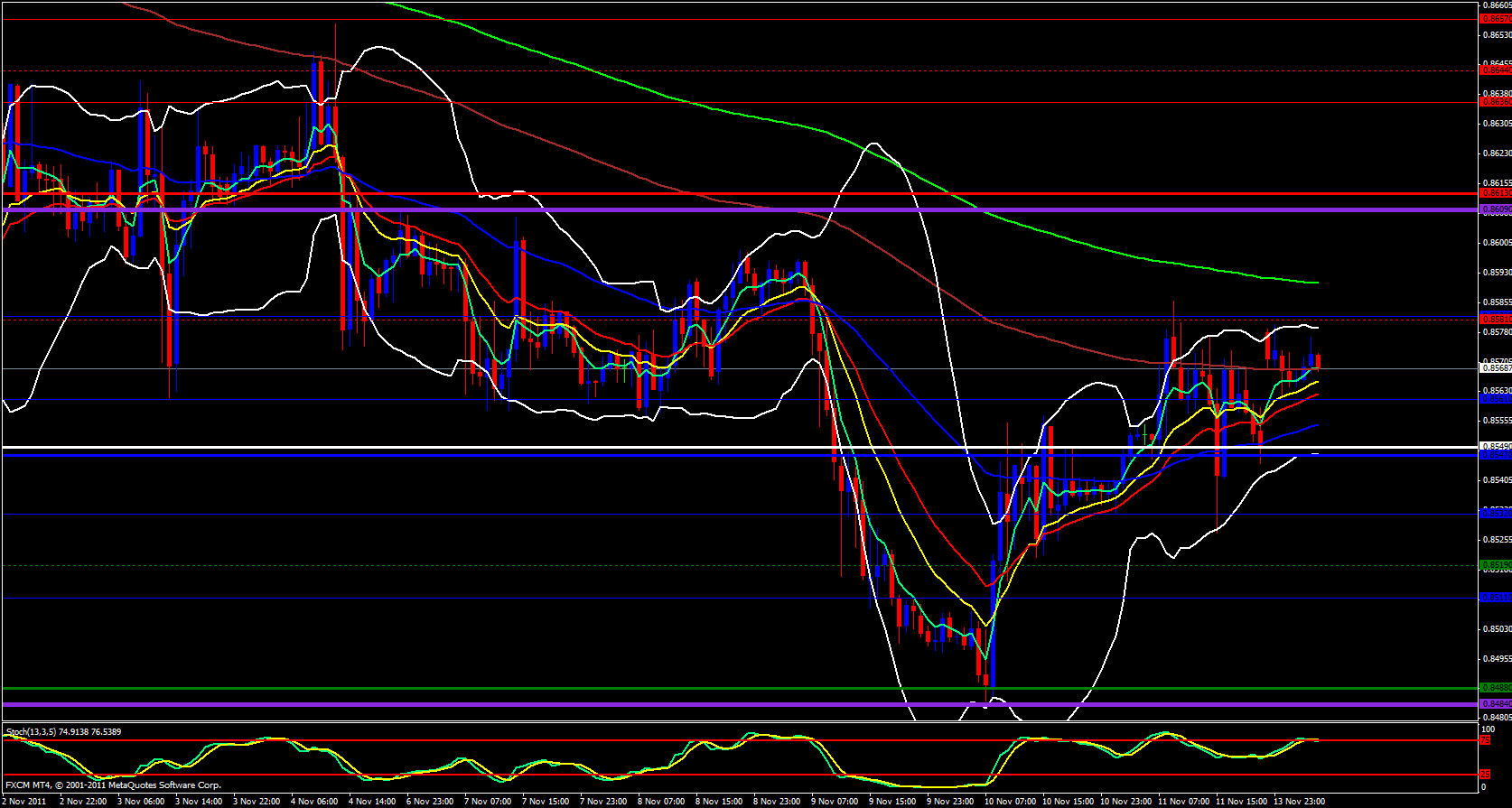Click the blue 0.8511 level label
Viewport: 1512px width, 808px height.
point(1495,598)
